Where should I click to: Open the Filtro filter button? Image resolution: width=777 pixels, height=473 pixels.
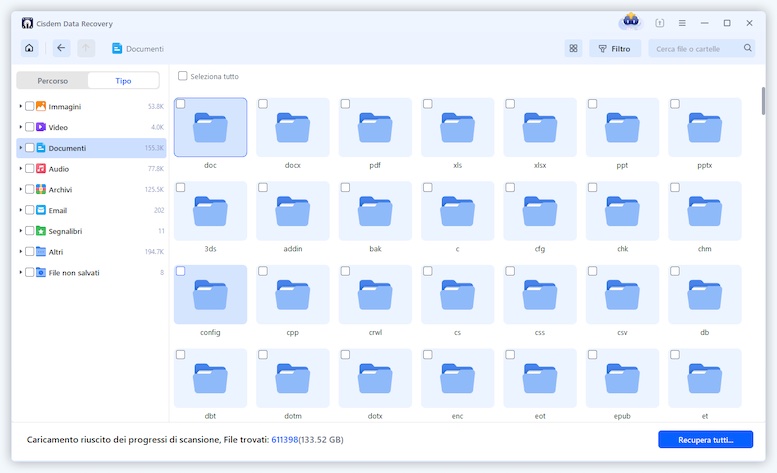[x=614, y=48]
